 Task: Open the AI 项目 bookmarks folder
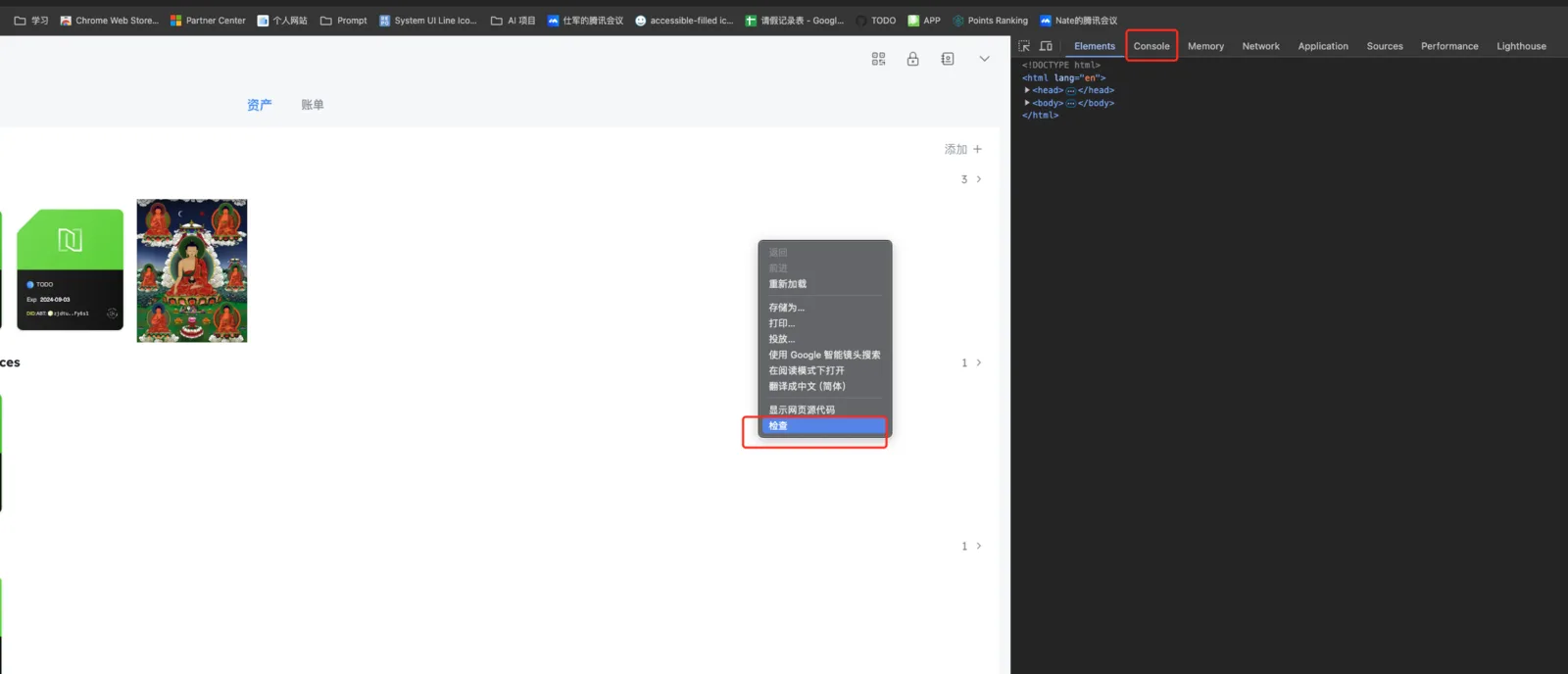pos(514,21)
